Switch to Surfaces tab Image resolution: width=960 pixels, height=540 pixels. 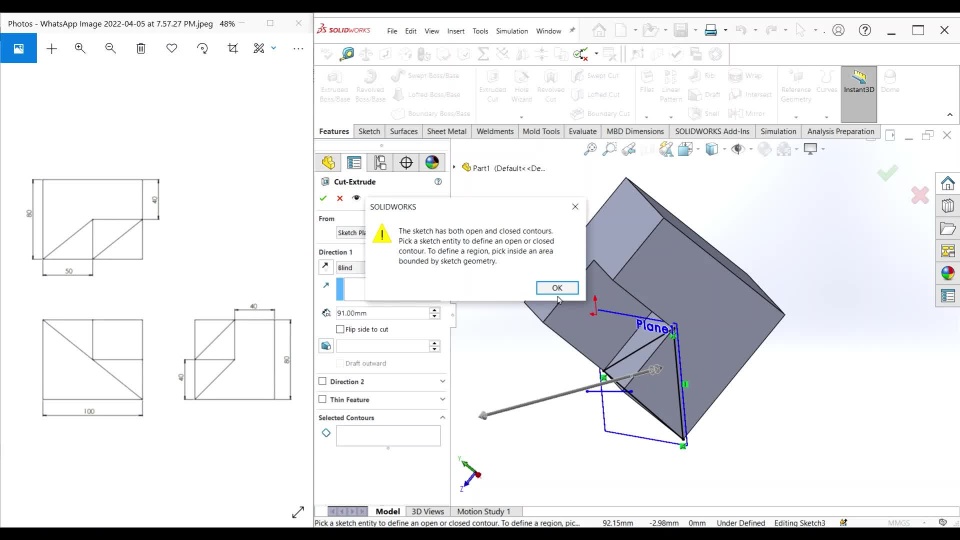click(403, 131)
